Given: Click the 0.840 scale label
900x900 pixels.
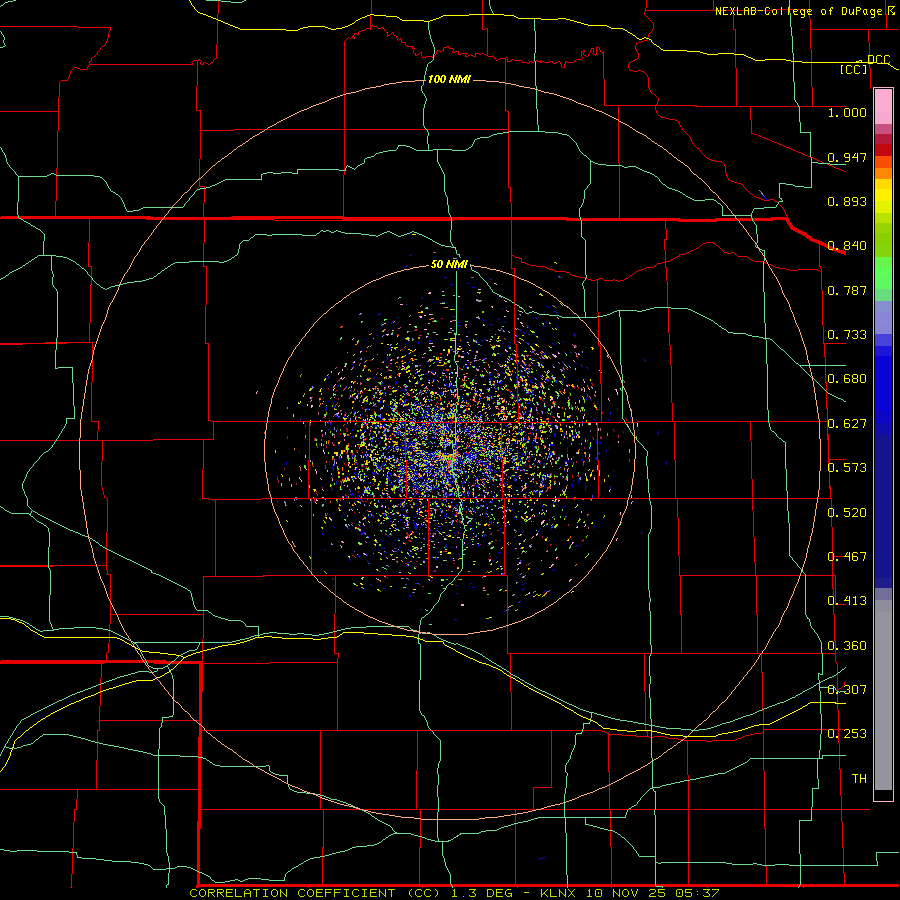Looking at the screenshot, I should pyautogui.click(x=847, y=246).
